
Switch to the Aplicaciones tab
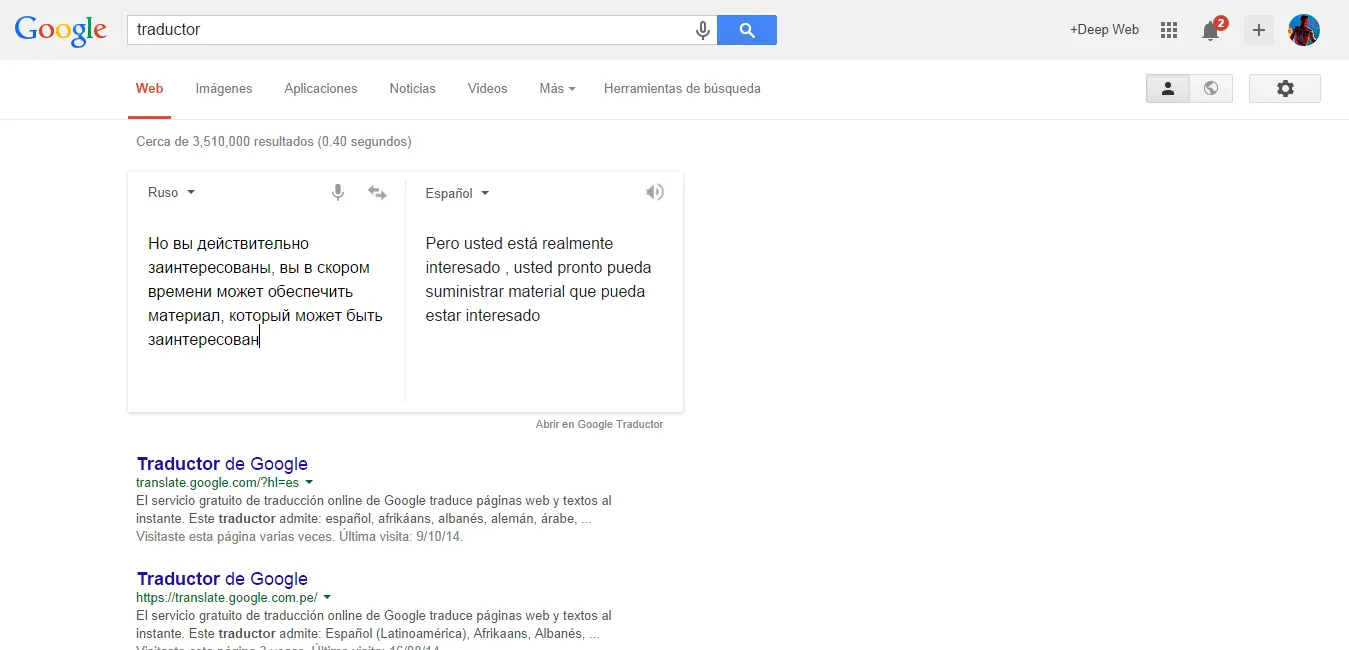click(x=321, y=88)
